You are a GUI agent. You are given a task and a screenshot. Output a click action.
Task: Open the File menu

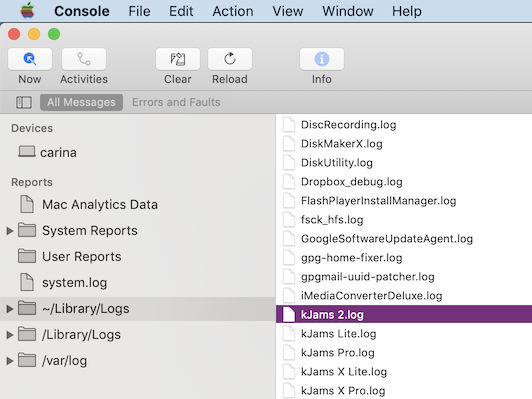(x=139, y=11)
